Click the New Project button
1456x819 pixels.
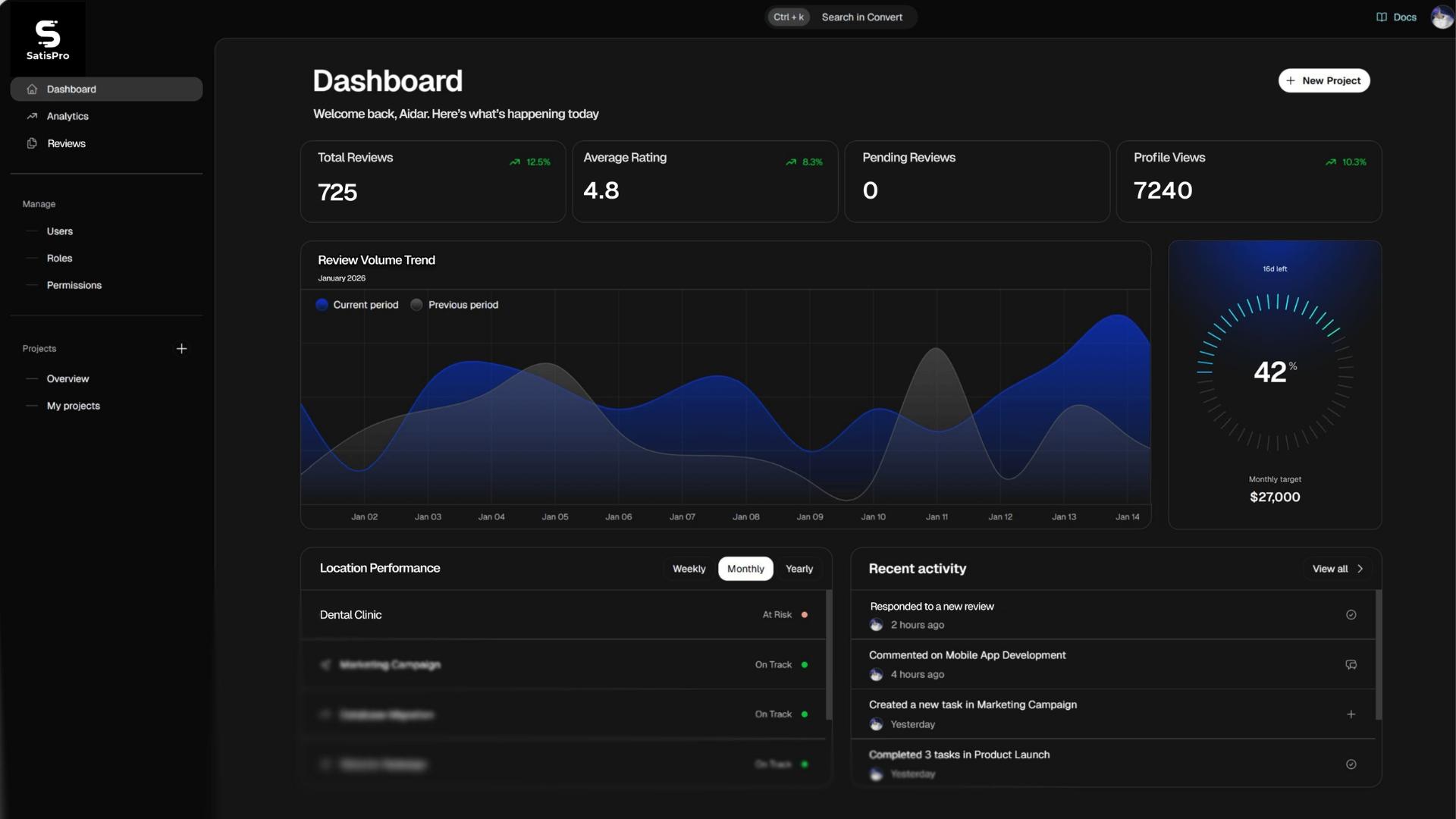pos(1323,80)
